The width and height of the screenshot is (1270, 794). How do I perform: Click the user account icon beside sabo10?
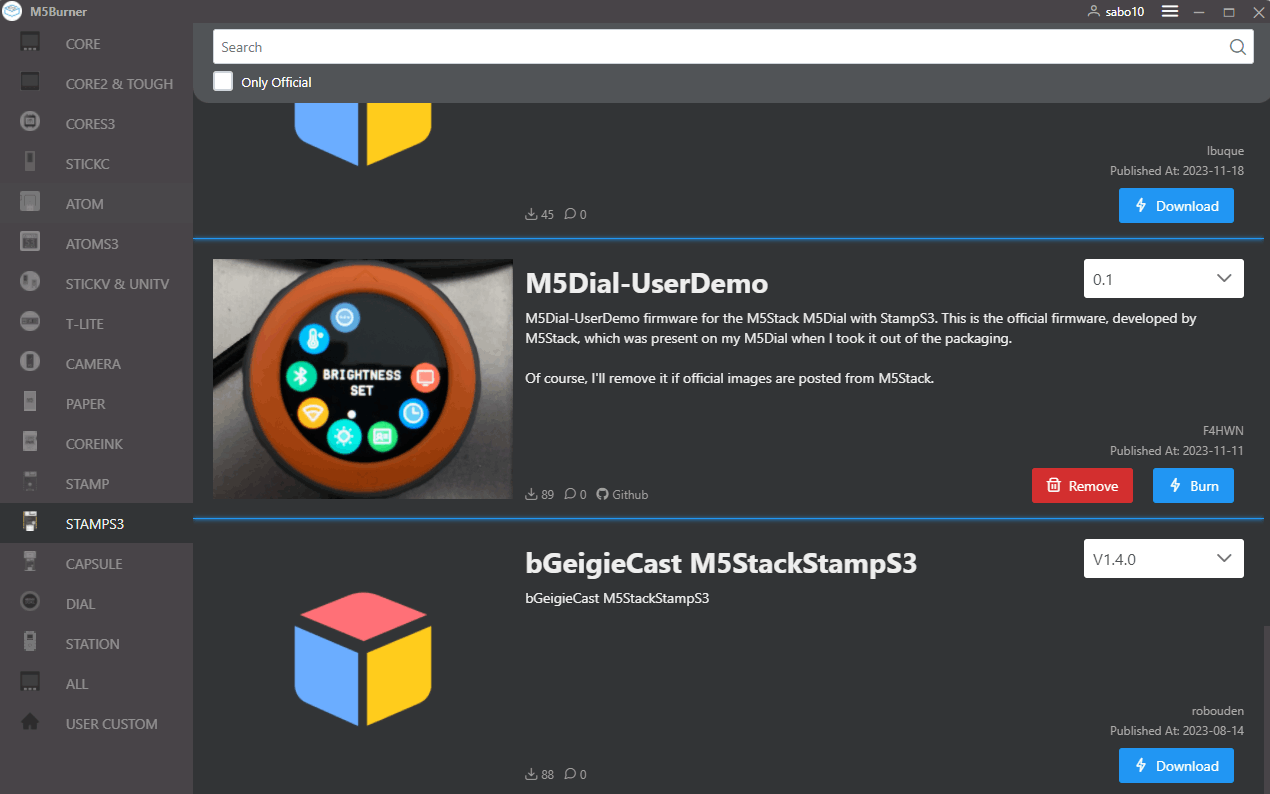1093,12
